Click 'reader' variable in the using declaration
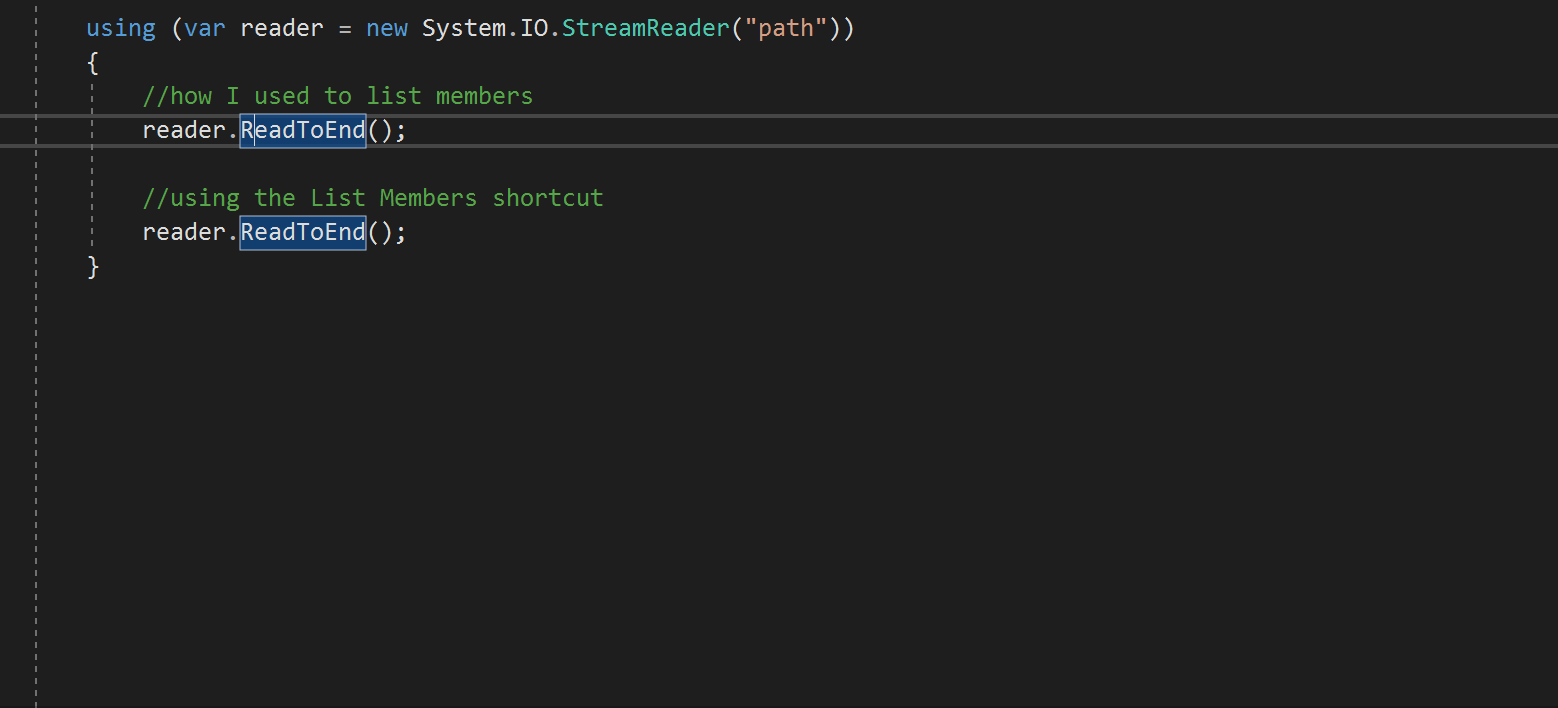This screenshot has height=708, width=1558. pyautogui.click(x=281, y=28)
